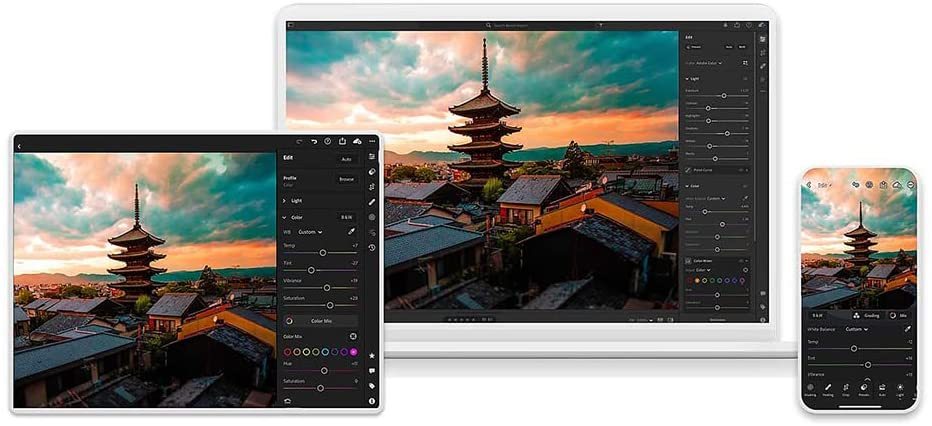
Task: Select white balance eyedropper on the tablet
Action: click(351, 232)
